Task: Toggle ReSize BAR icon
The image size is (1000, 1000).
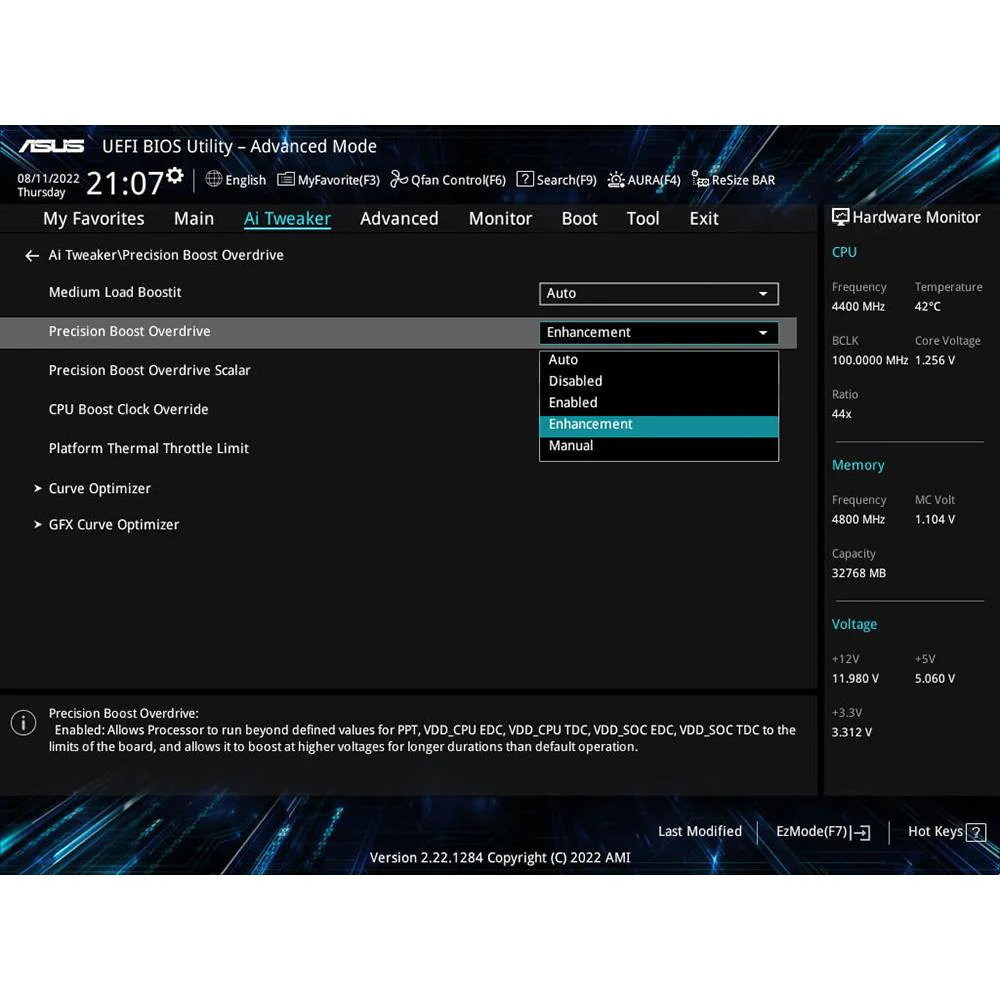Action: pyautogui.click(x=700, y=179)
